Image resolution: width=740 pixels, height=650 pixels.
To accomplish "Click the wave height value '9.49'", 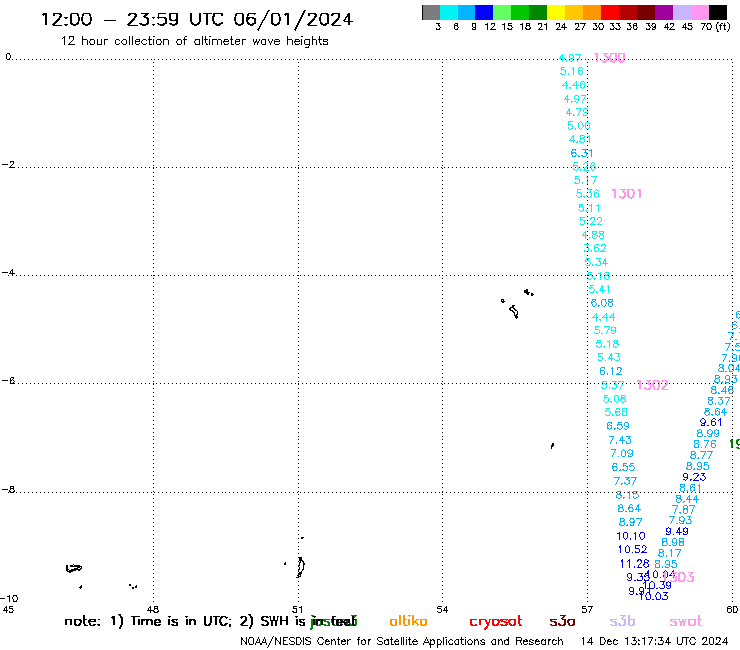I will [677, 531].
